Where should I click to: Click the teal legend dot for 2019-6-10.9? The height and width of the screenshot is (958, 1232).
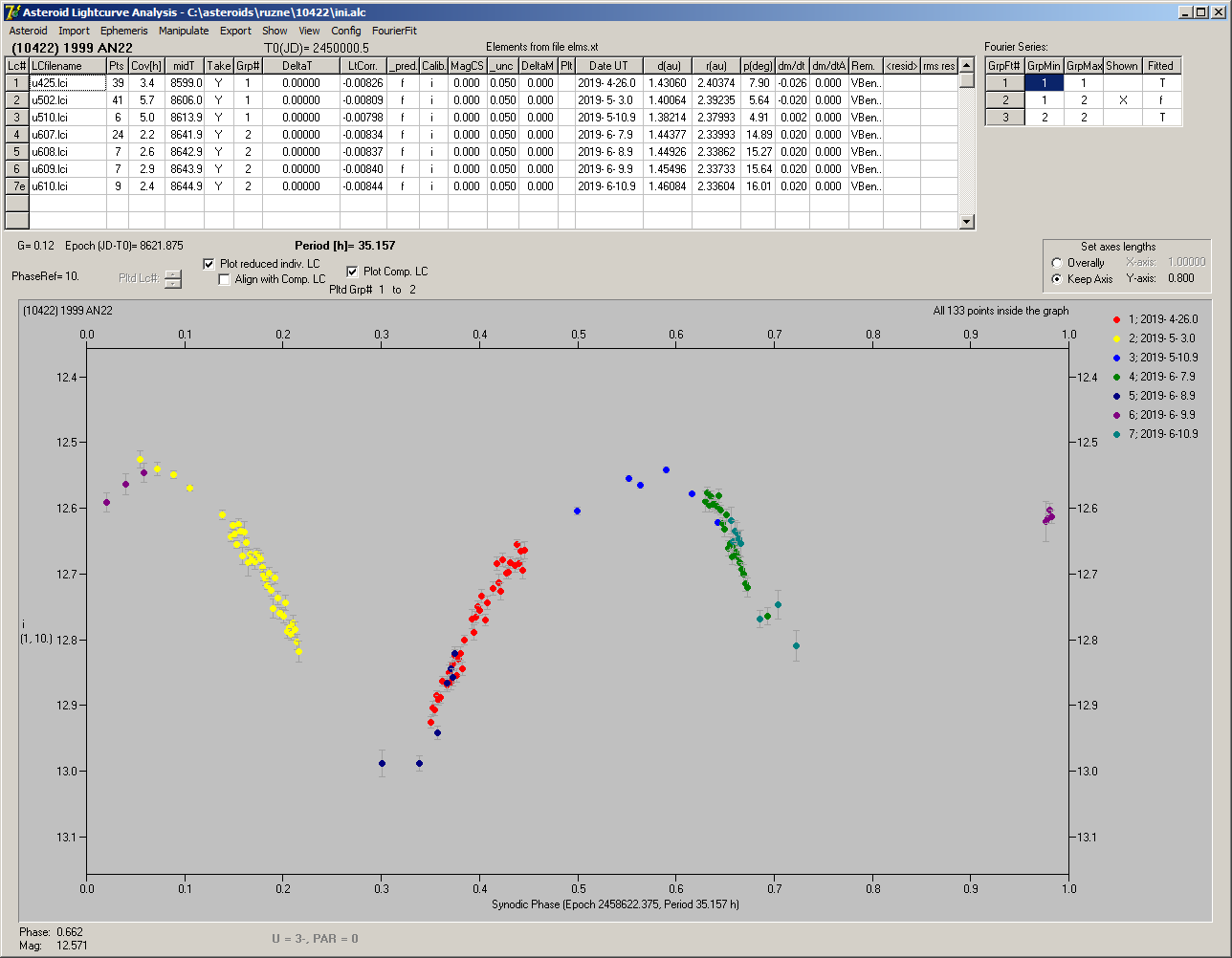(1117, 434)
